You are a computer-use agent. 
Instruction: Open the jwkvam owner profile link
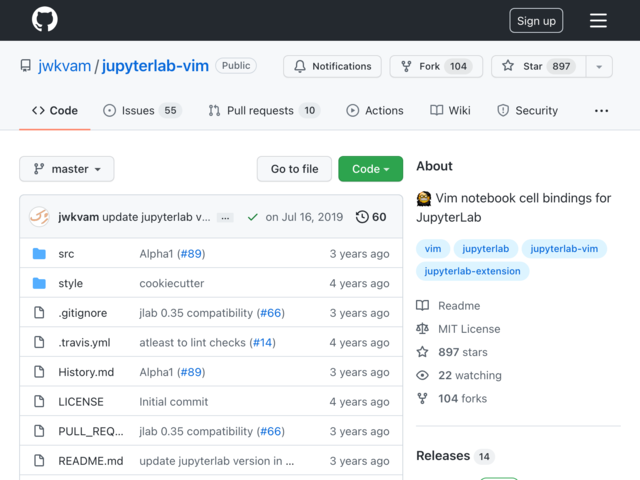tap(64, 66)
